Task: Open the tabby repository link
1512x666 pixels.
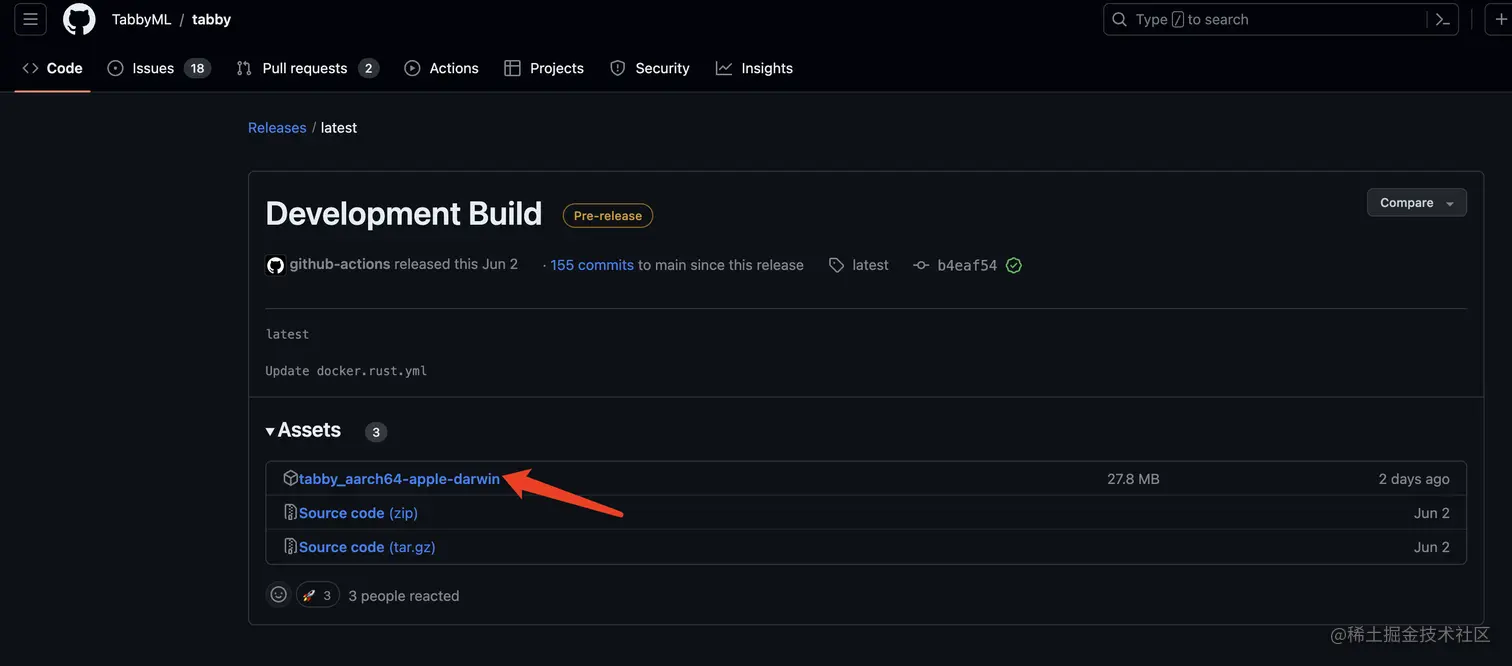Action: (211, 19)
